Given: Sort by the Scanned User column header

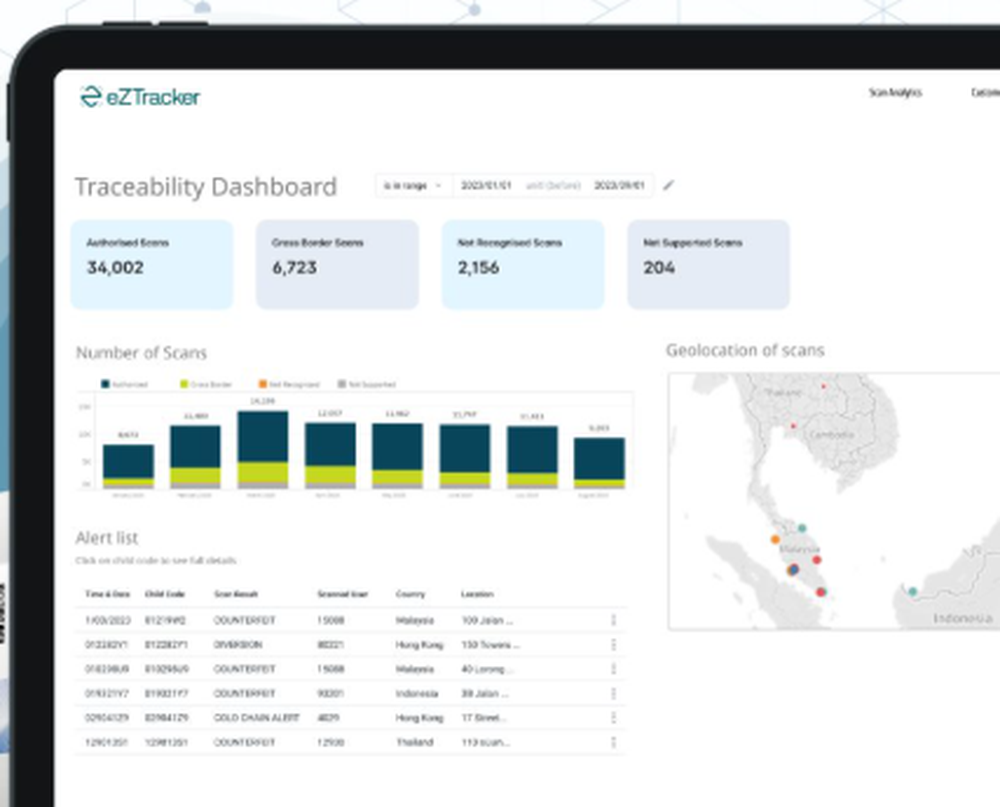Looking at the screenshot, I should click(342, 594).
